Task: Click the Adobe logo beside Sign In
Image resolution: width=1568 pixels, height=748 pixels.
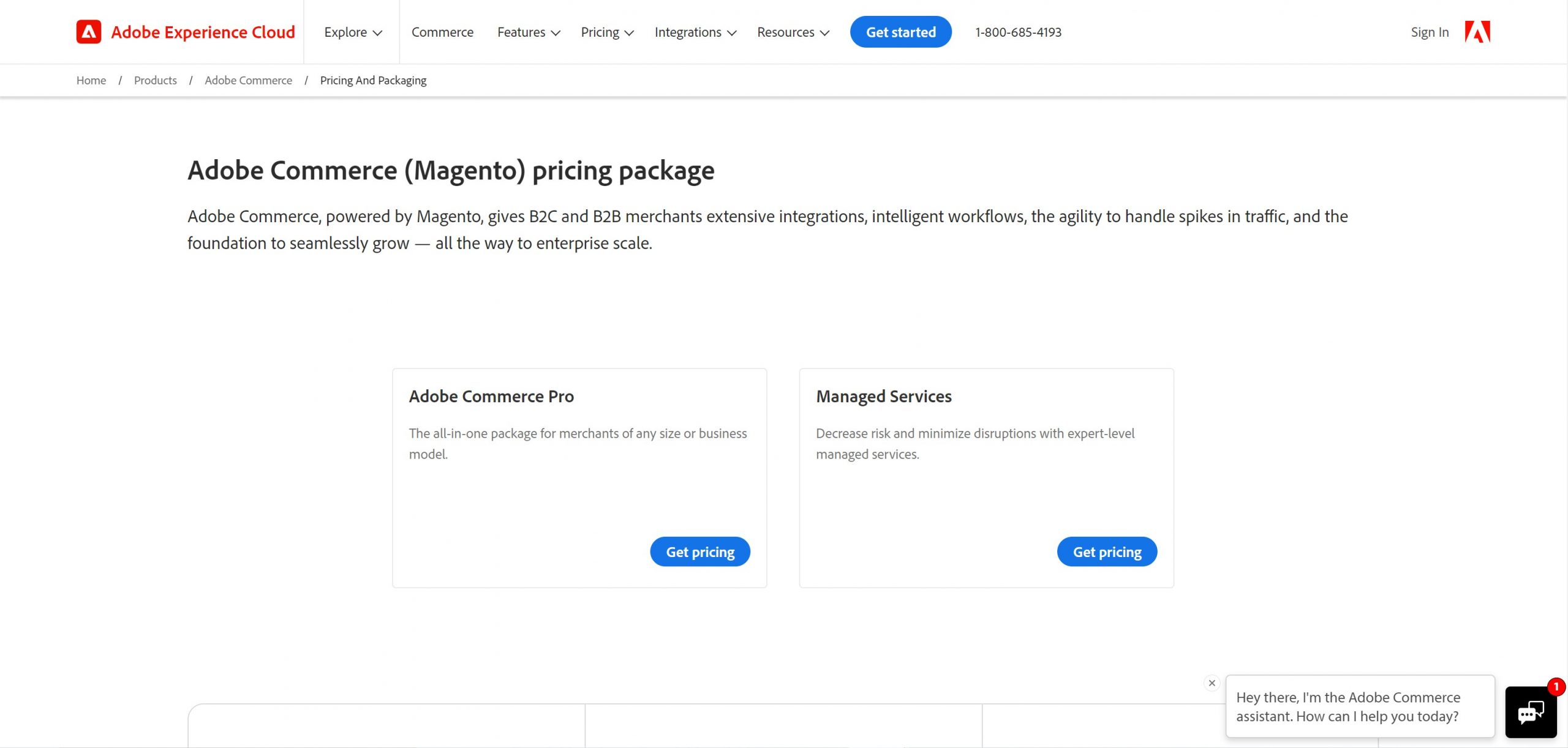Action: click(1477, 32)
